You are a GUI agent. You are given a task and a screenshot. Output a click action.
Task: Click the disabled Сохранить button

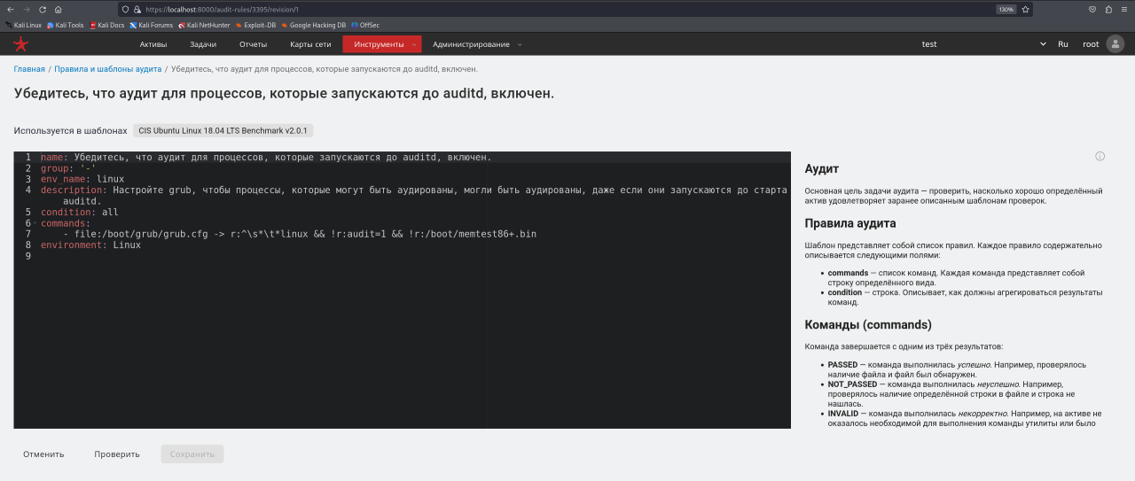193,454
